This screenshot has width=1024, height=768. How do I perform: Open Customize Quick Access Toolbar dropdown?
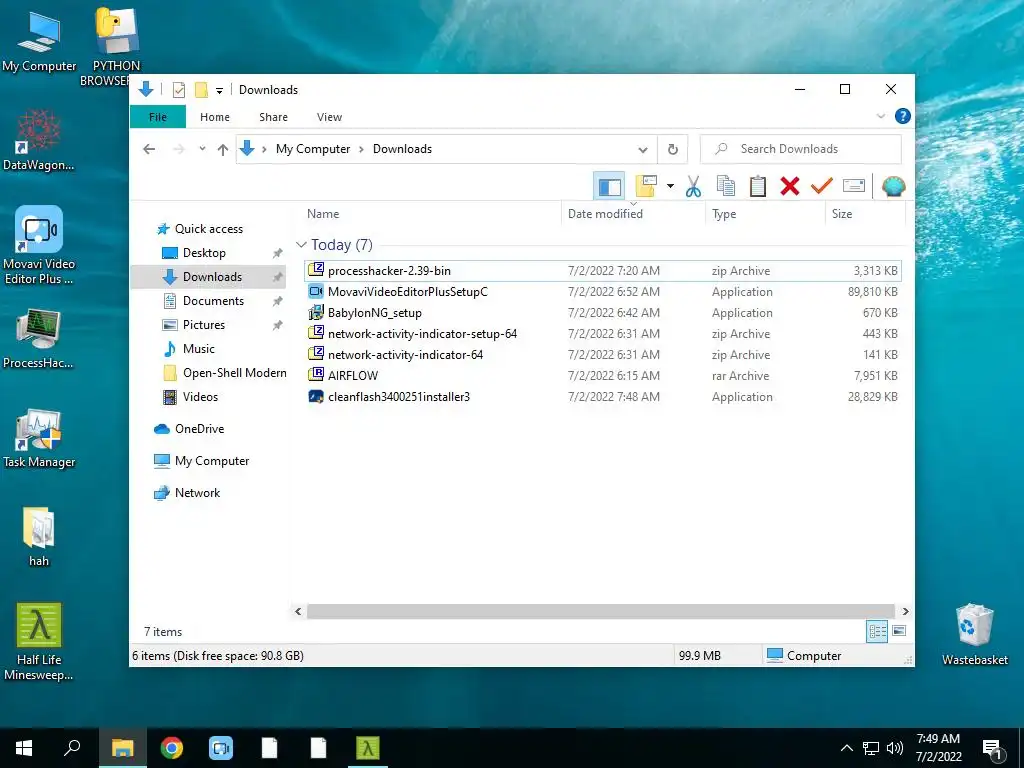(219, 91)
